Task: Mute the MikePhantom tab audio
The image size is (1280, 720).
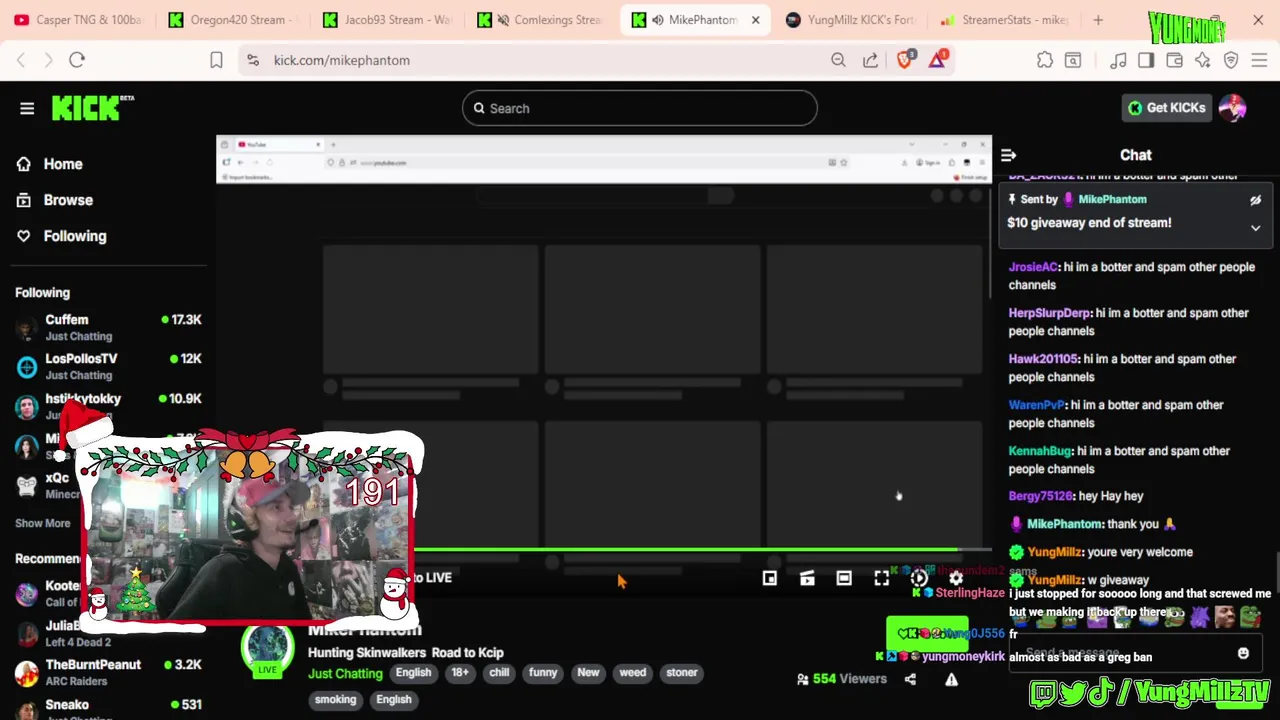Action: coord(657,20)
